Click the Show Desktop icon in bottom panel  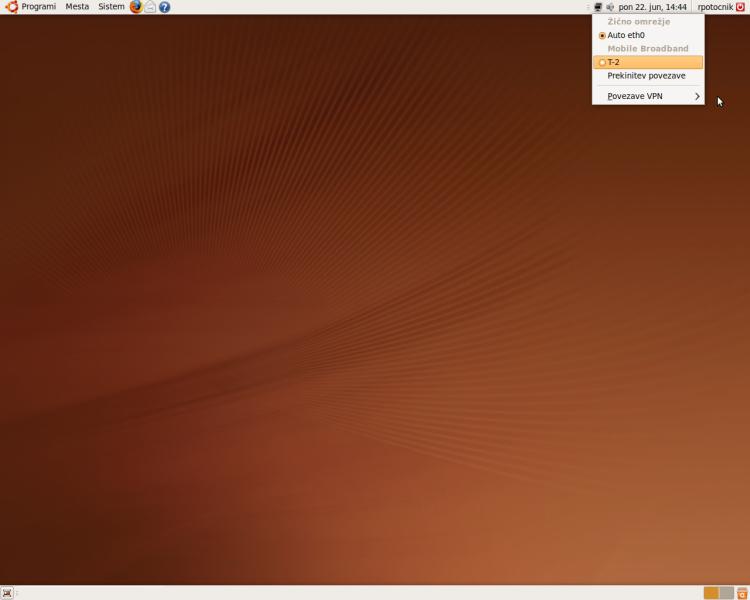(x=7, y=593)
